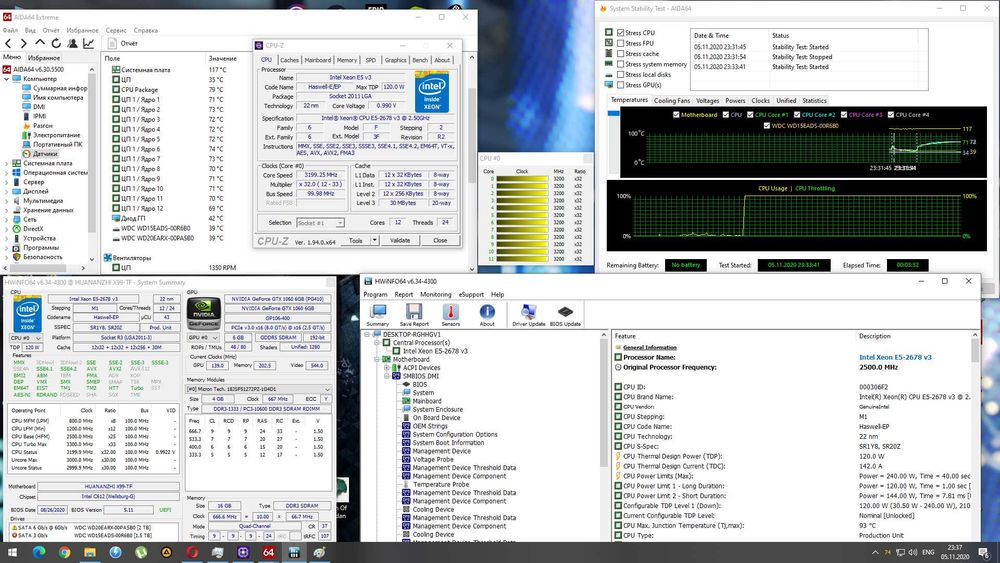Open the AIDA64 graph chart toolbar icon

point(89,43)
